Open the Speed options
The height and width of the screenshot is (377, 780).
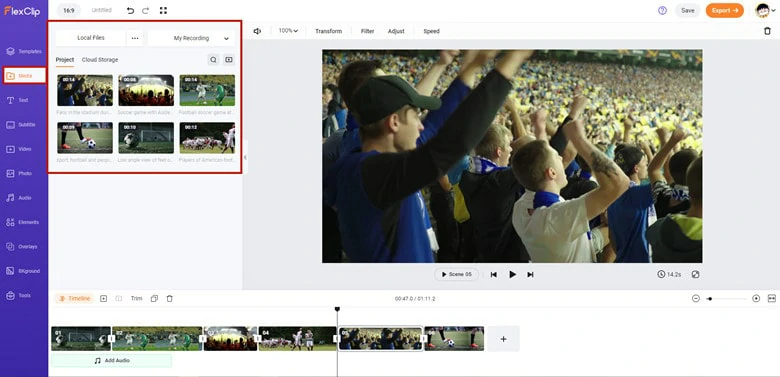coord(431,31)
